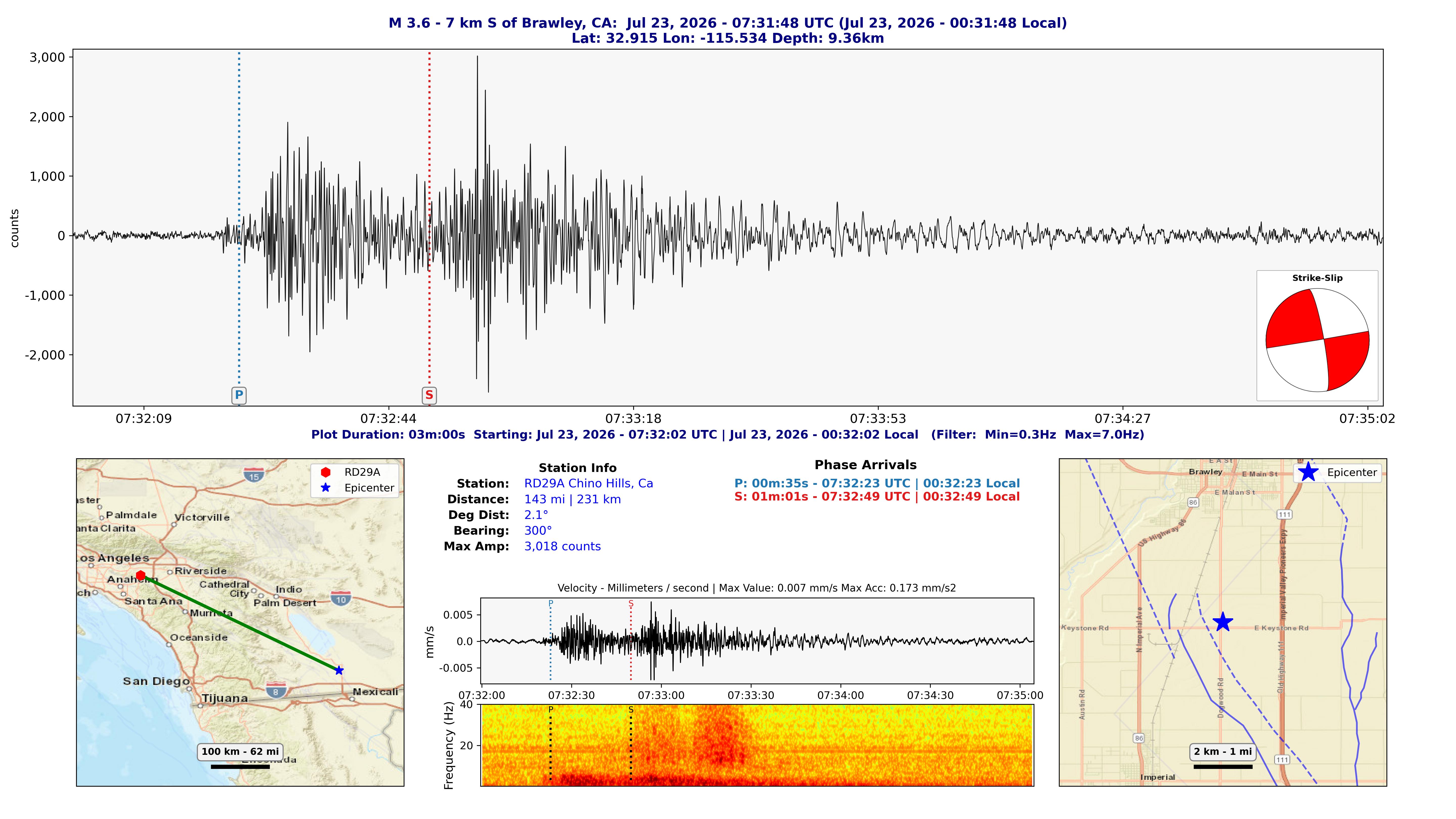
Task: Click the 07:33:18 tick on the time axis
Action: tap(633, 419)
